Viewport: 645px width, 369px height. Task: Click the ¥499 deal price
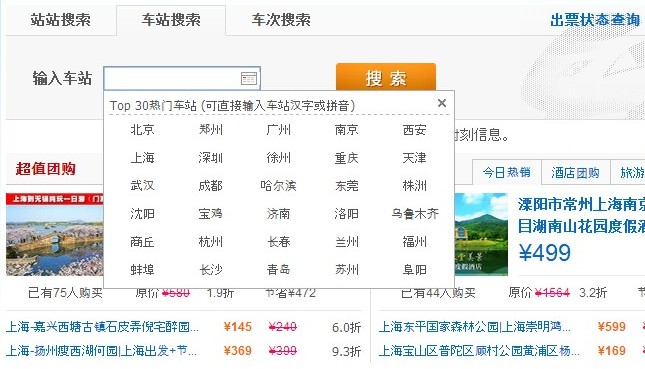(x=545, y=253)
